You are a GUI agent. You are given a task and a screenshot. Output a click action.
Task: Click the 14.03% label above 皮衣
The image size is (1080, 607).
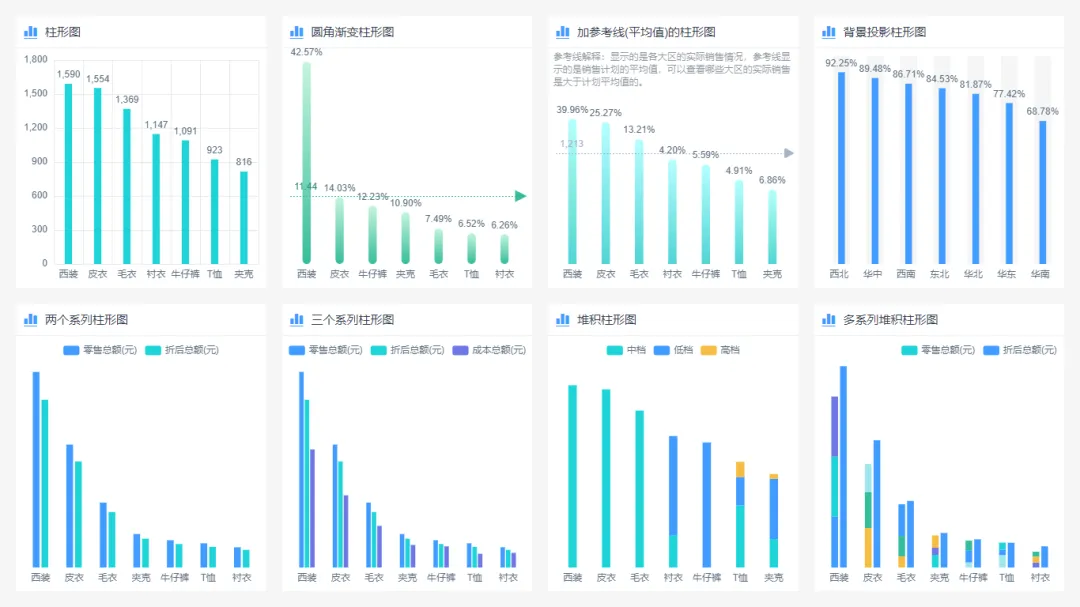click(340, 187)
